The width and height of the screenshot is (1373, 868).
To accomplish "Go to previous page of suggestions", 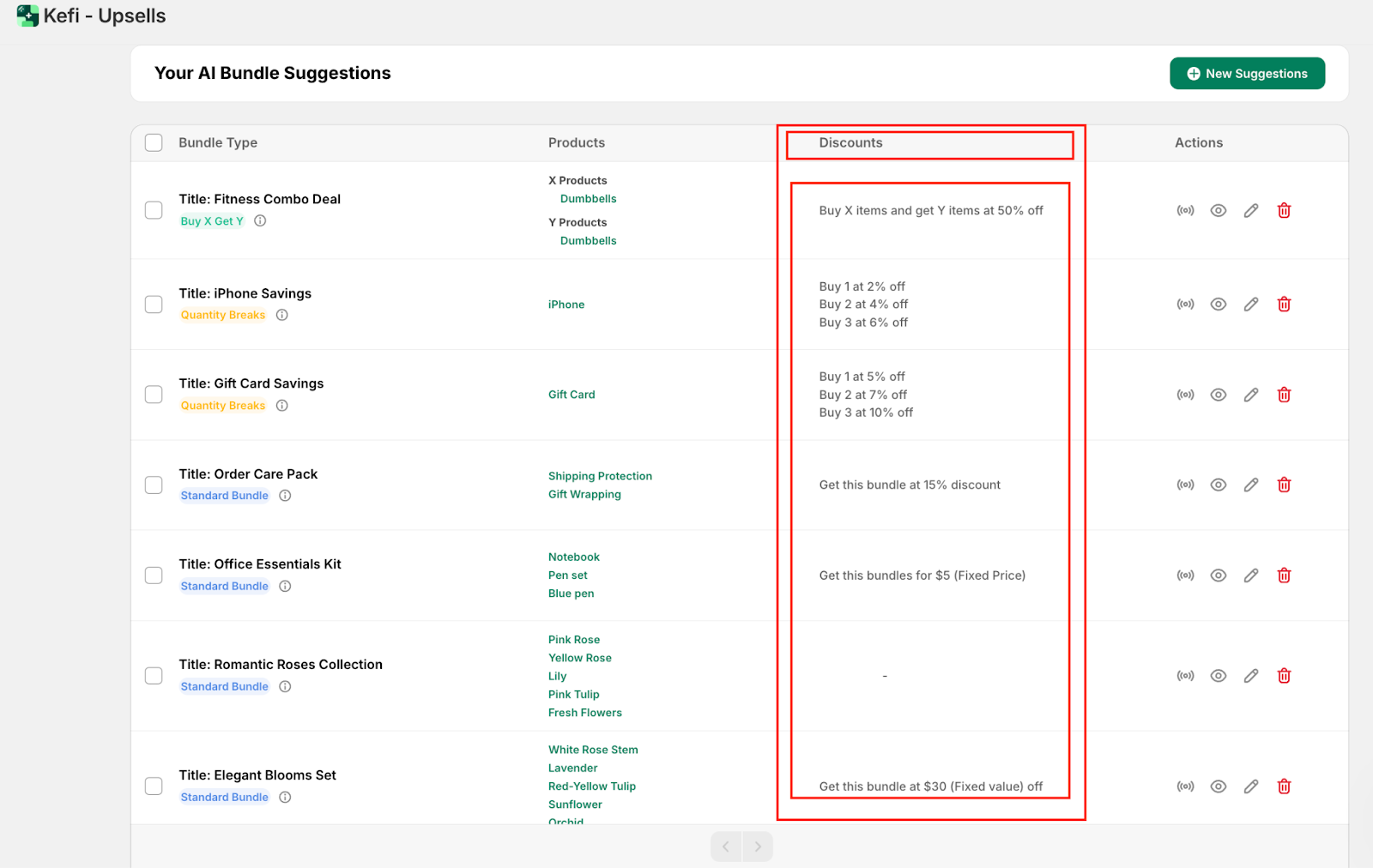I will (726, 847).
